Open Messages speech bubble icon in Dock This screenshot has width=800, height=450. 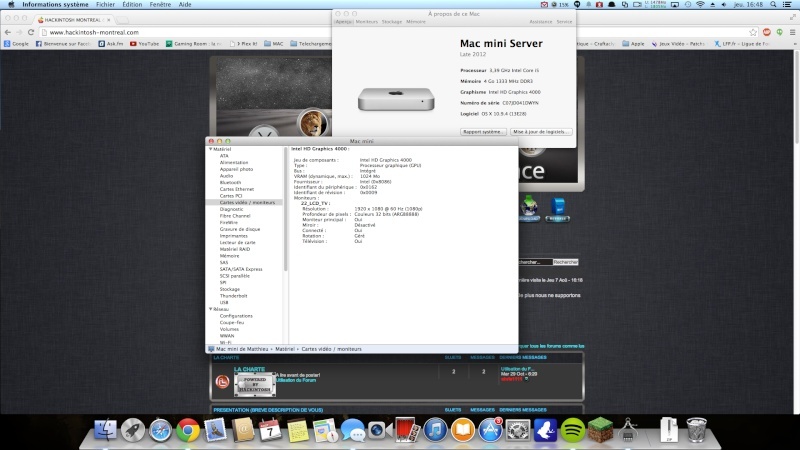click(x=353, y=430)
